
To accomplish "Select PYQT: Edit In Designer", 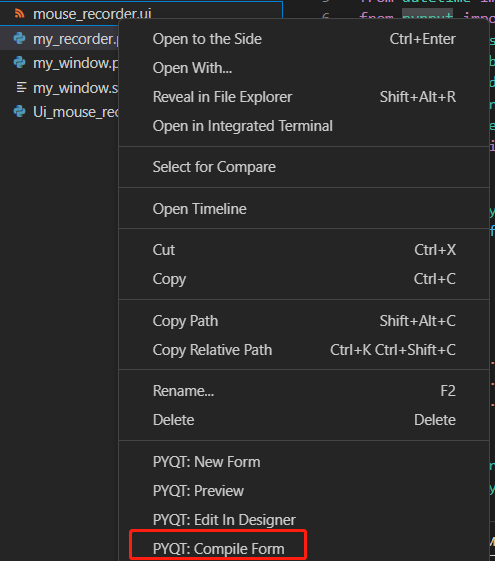I will pos(304,520).
